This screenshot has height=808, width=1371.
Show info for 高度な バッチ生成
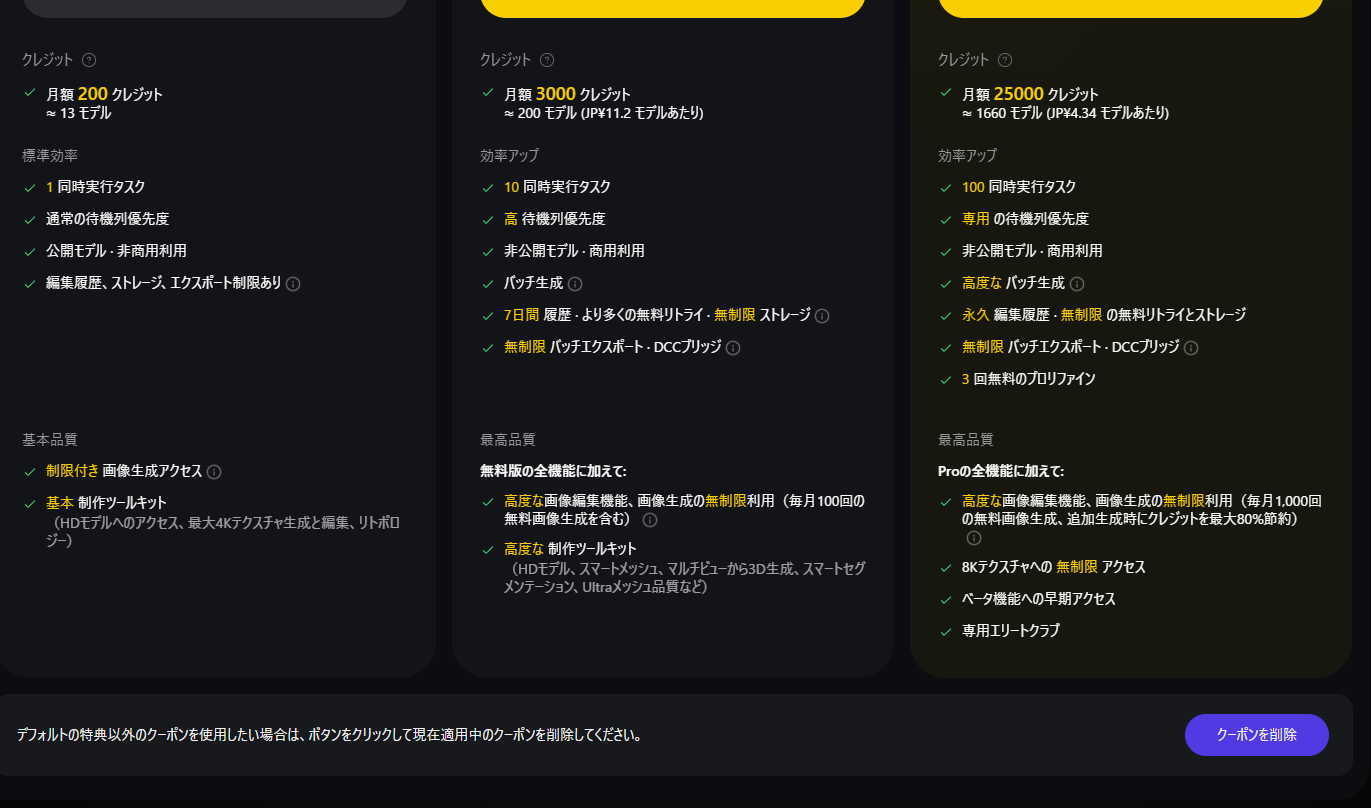1077,284
